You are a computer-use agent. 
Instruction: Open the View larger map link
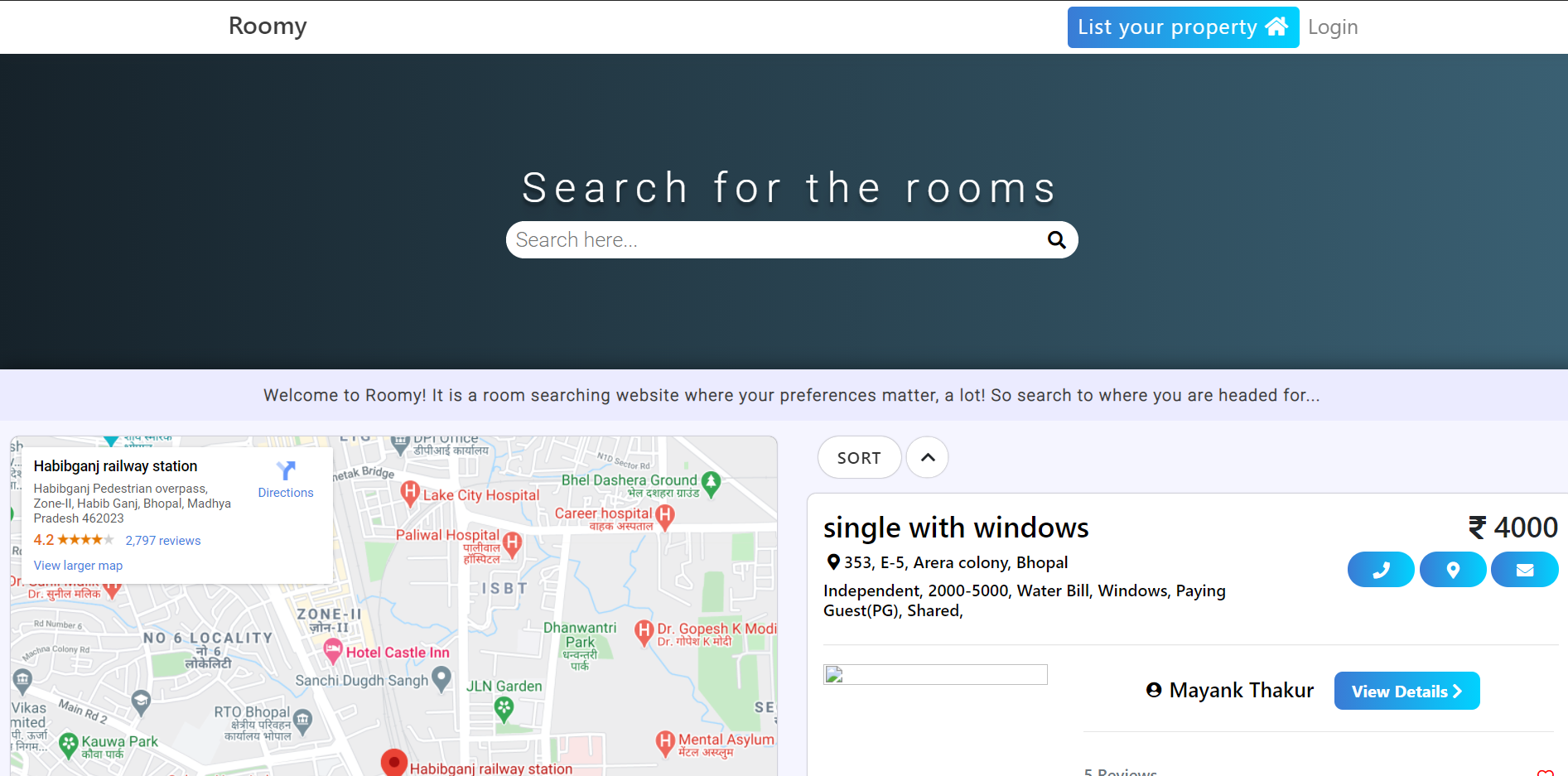77,565
